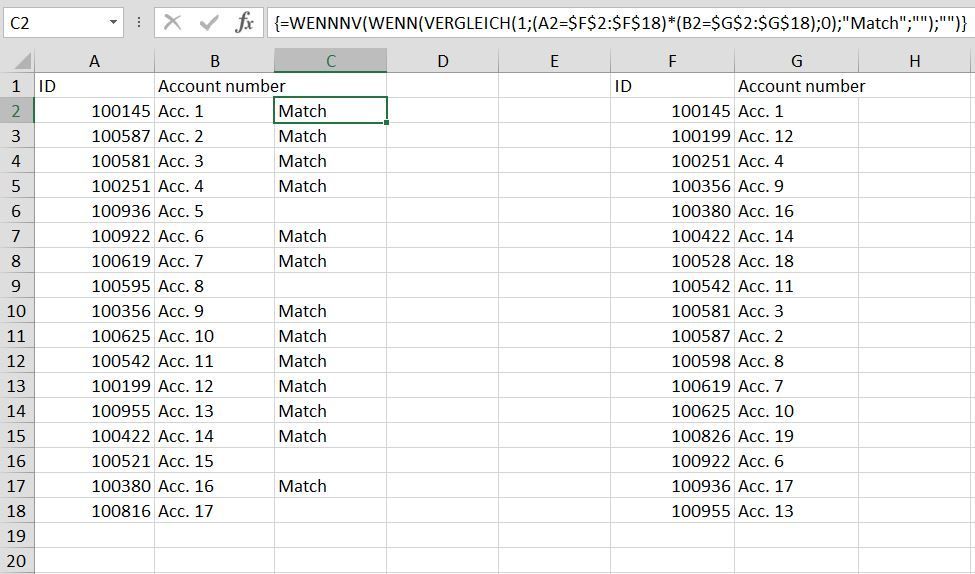Click cell B16 with Acc. 15
975x574 pixels.
215,461
